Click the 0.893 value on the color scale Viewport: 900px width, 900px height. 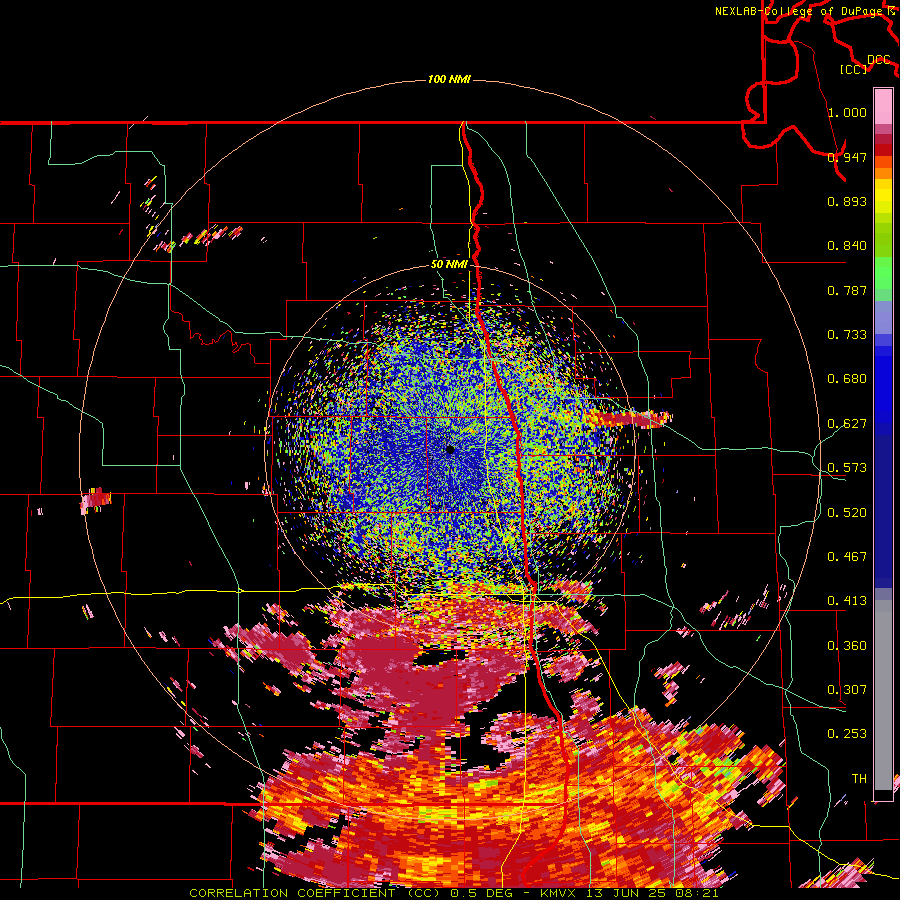[847, 201]
